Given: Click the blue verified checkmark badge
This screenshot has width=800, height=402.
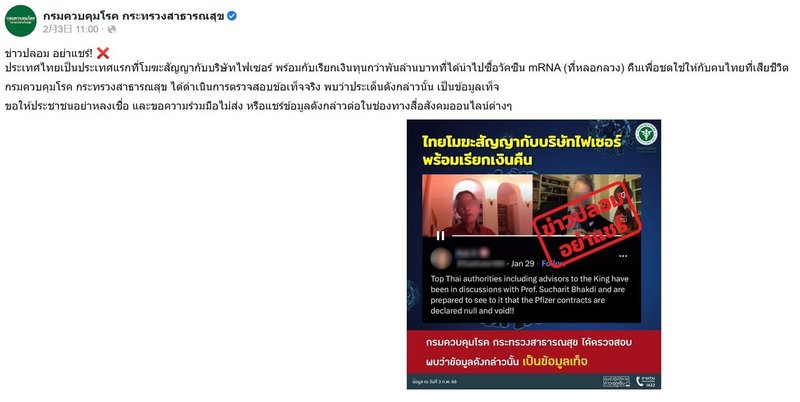Looking at the screenshot, I should tap(232, 16).
